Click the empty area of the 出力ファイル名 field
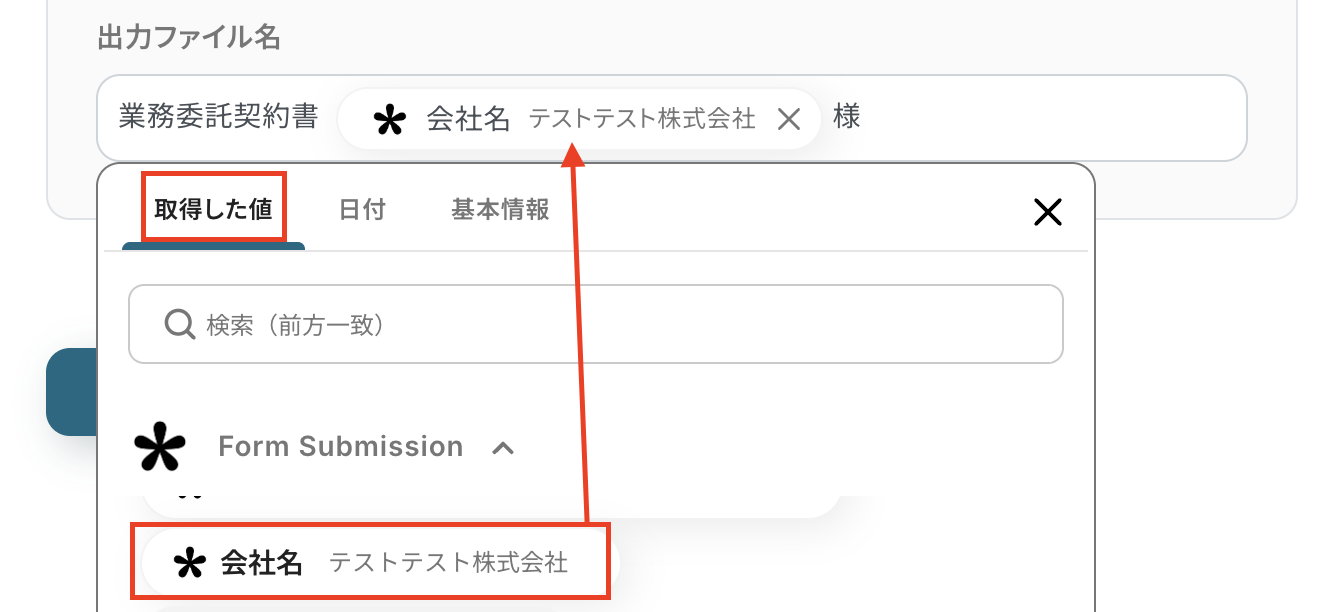This screenshot has width=1340, height=612. point(1050,118)
